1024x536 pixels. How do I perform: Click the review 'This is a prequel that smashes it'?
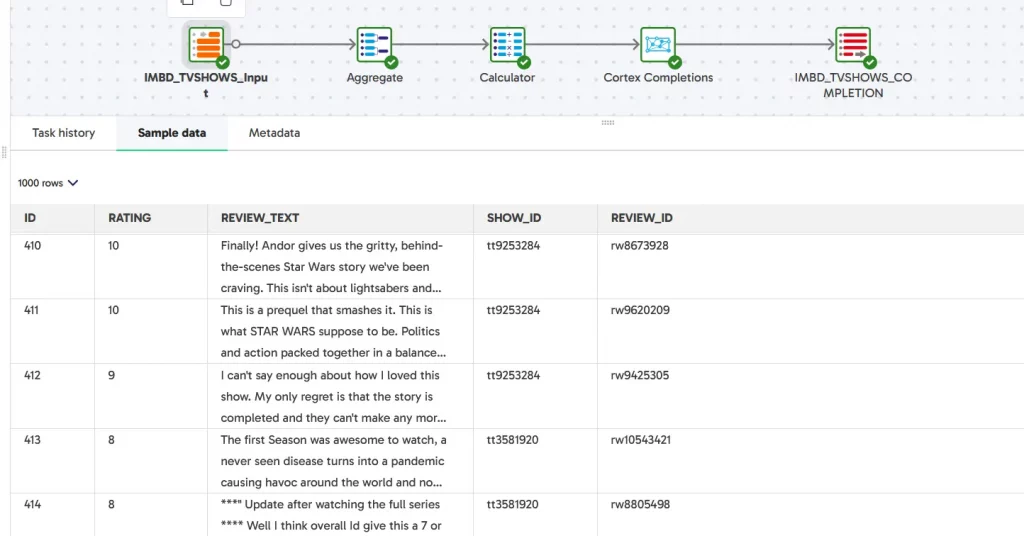tap(333, 331)
